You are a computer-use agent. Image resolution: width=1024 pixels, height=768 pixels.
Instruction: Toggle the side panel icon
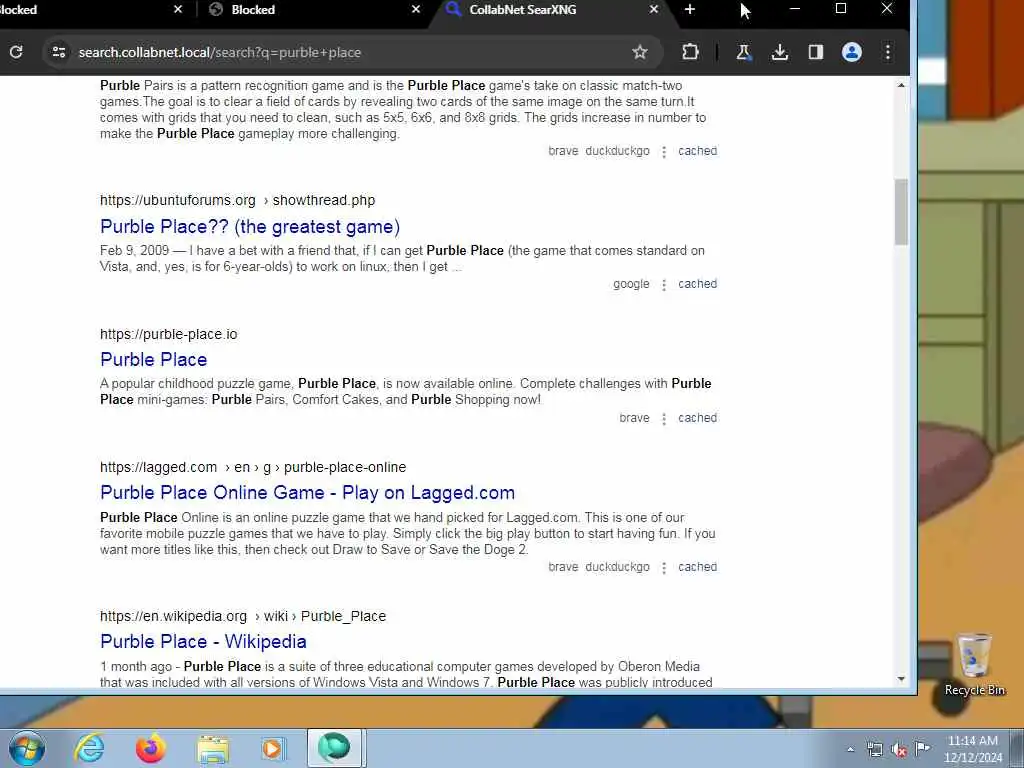(x=816, y=52)
